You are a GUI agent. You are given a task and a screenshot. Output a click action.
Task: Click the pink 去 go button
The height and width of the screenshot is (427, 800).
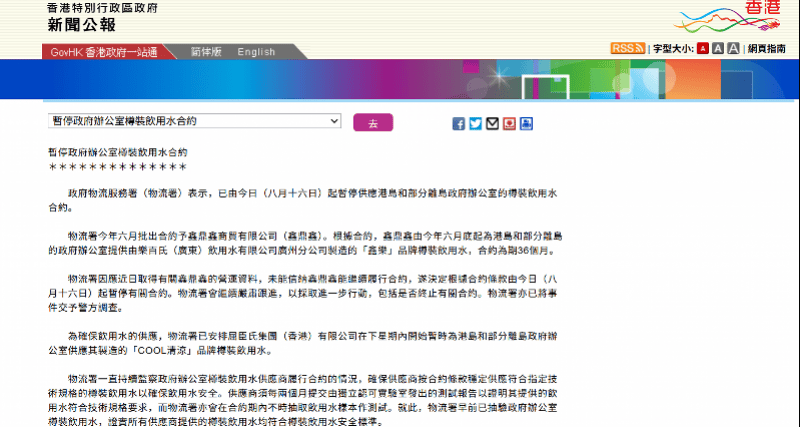click(373, 123)
